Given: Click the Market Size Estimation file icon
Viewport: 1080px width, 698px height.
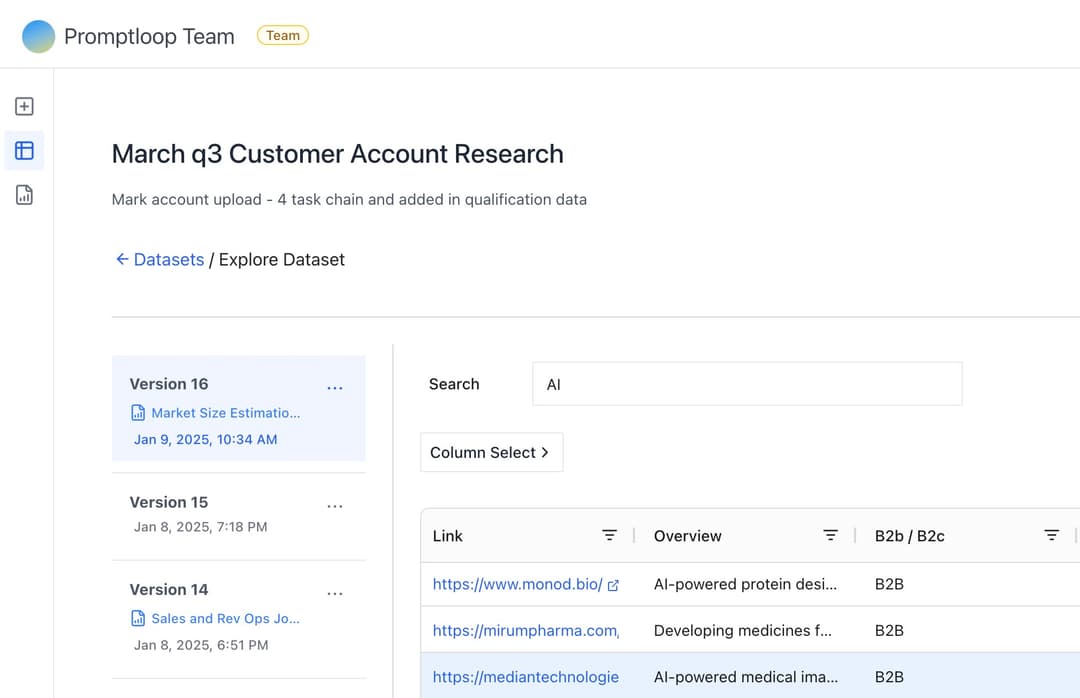Looking at the screenshot, I should 137,412.
